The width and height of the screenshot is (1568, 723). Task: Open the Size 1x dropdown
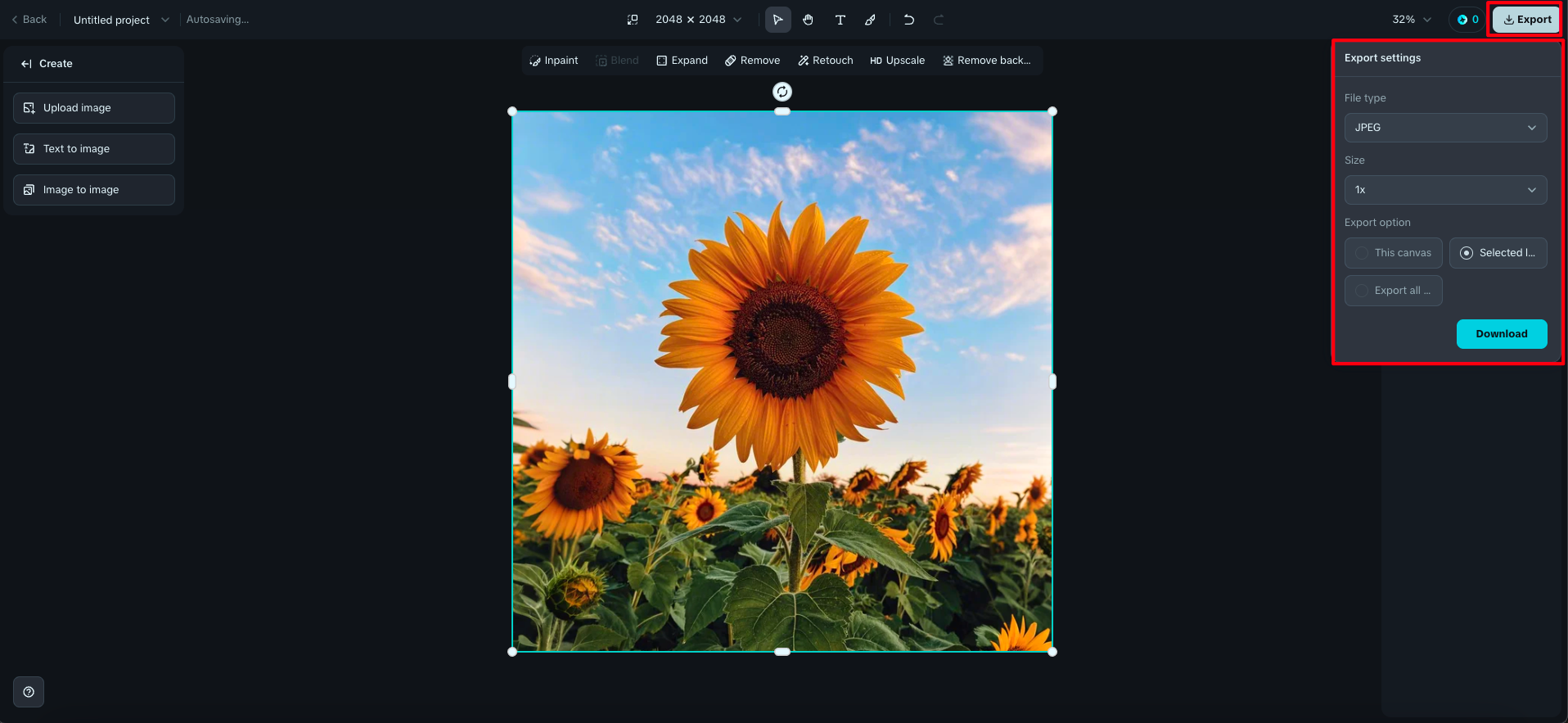[x=1446, y=190]
